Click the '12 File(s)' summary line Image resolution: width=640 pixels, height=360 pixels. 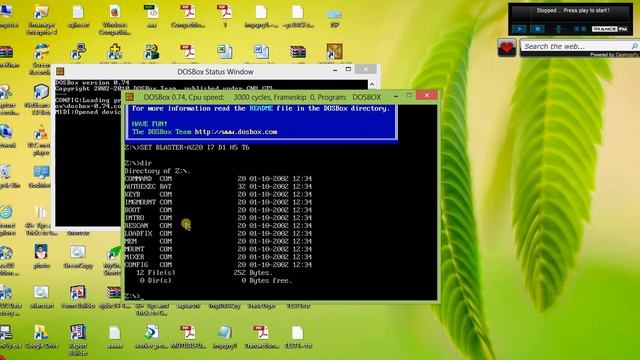click(204, 273)
